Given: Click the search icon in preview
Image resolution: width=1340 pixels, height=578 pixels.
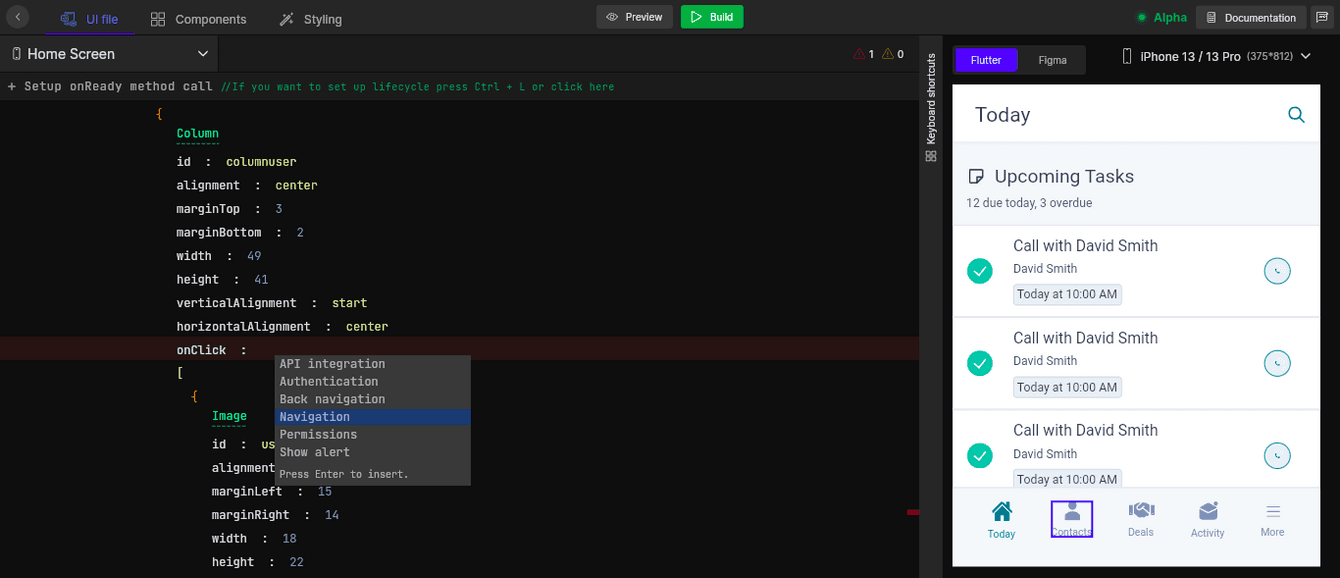Looking at the screenshot, I should [1296, 115].
